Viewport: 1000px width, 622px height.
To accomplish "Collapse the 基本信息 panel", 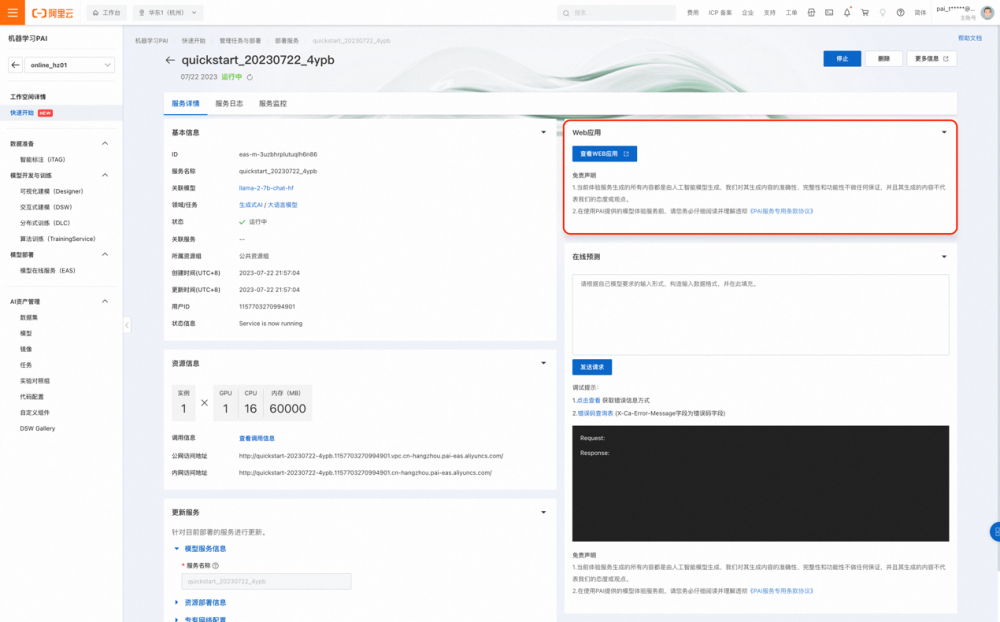I will tap(543, 133).
